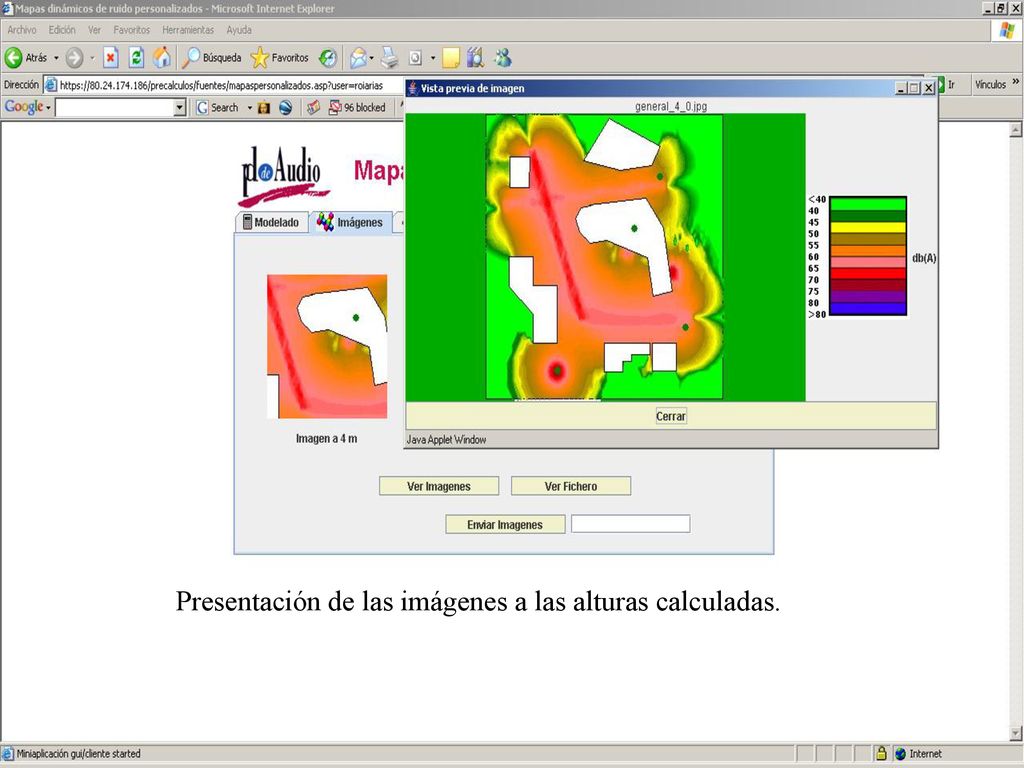Screen dimensions: 1024x768
Task: Open the Ver menu
Action: tap(95, 30)
